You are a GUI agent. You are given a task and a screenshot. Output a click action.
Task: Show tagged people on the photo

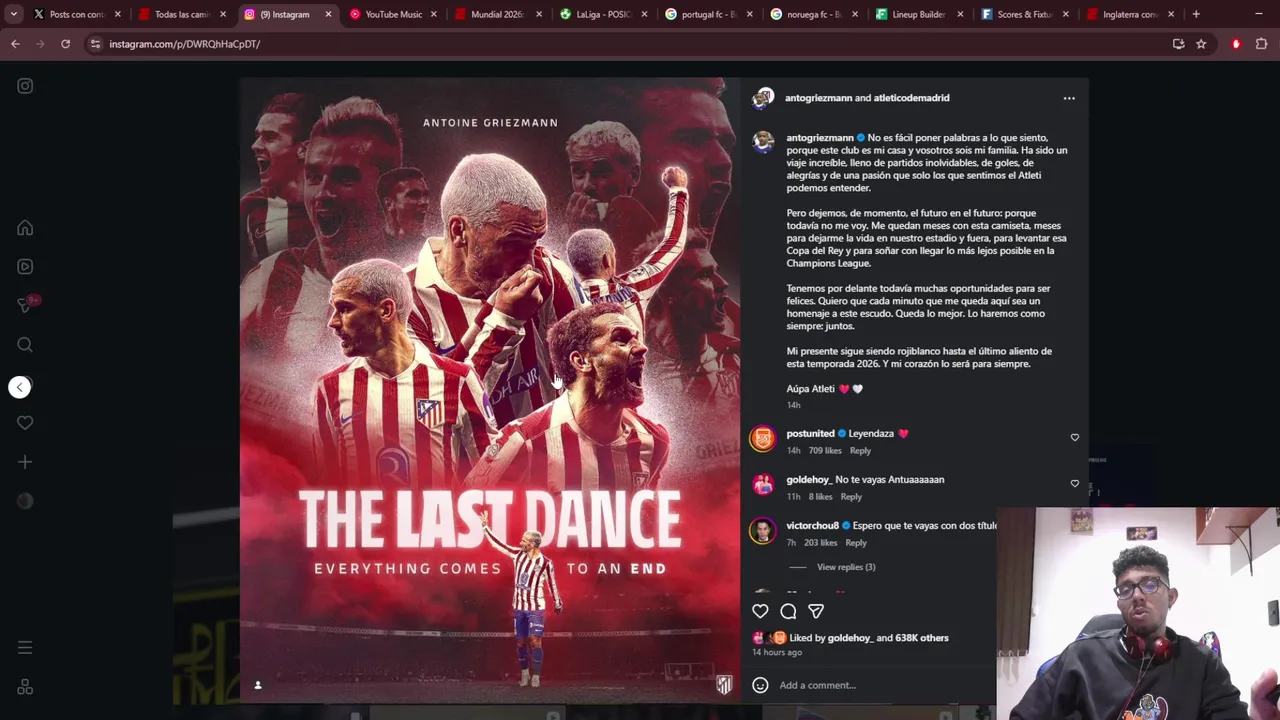pos(258,685)
